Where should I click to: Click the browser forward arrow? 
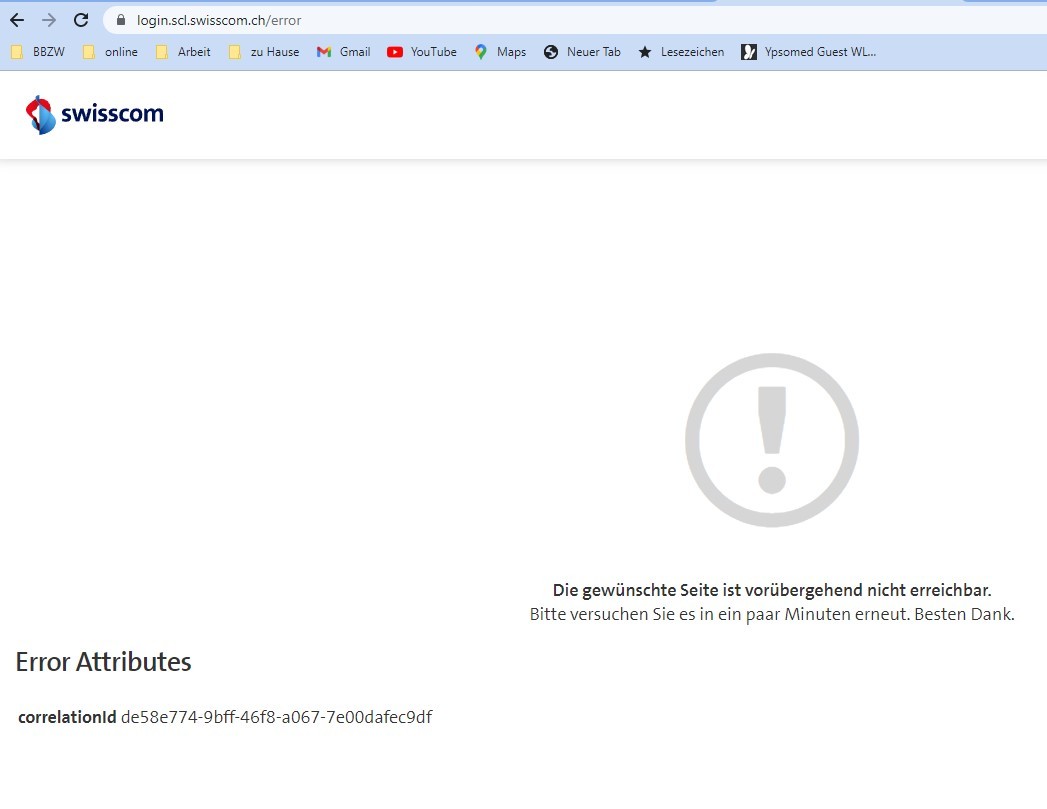click(49, 20)
